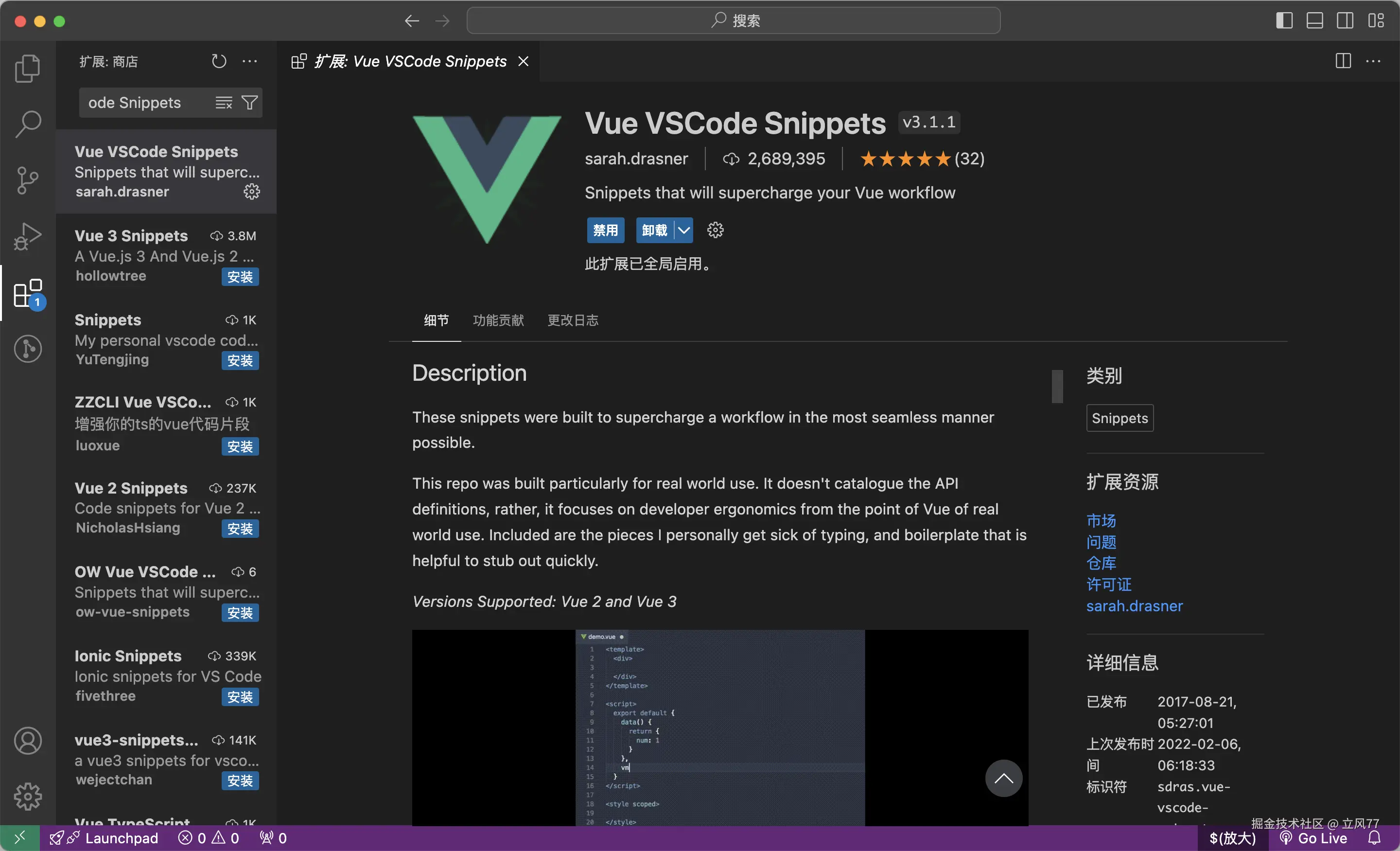This screenshot has width=1400, height=851.
Task: Open the 许可证 license link
Action: (1108, 585)
